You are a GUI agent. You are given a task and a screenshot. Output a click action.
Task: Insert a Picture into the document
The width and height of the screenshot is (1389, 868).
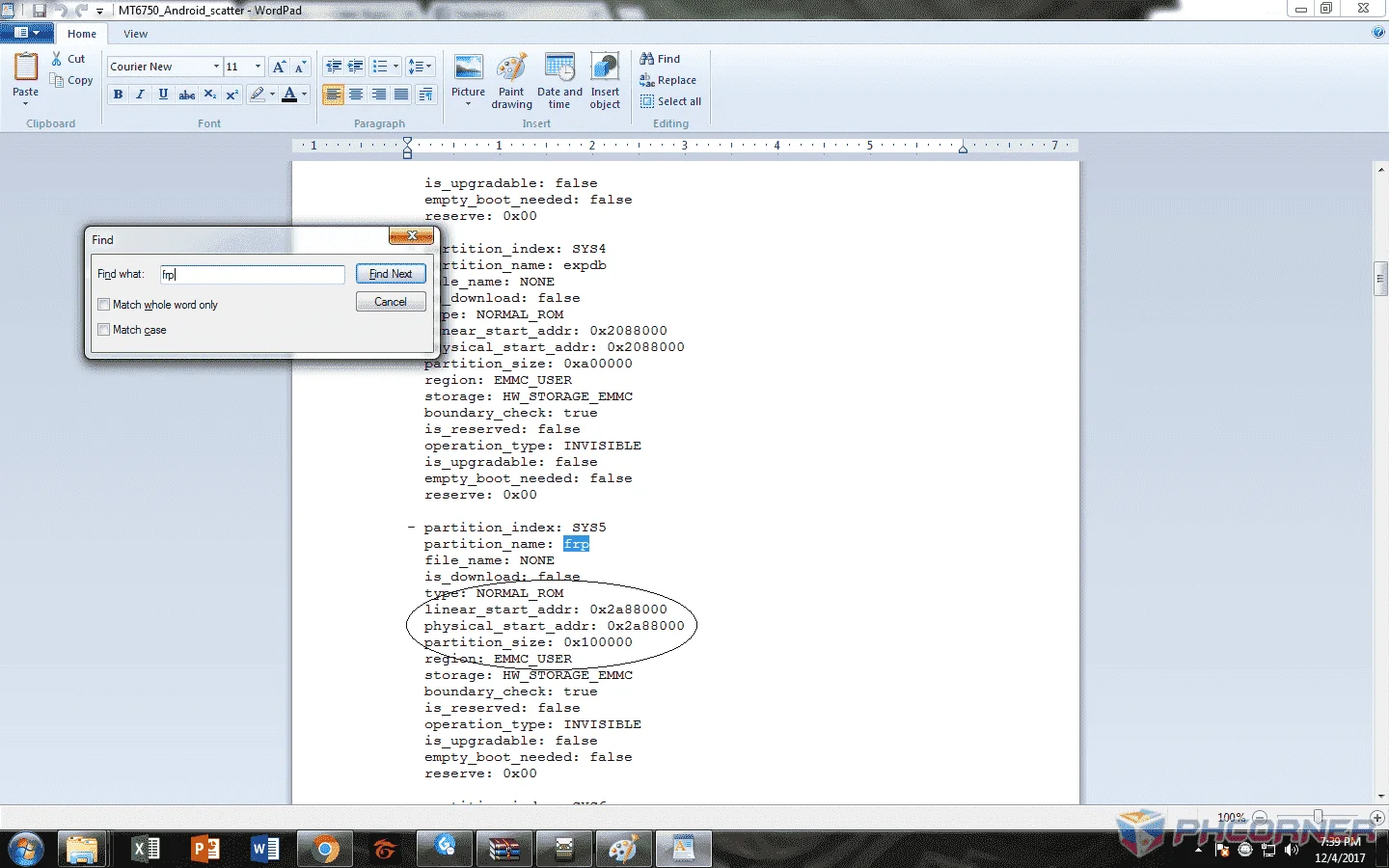tap(468, 81)
